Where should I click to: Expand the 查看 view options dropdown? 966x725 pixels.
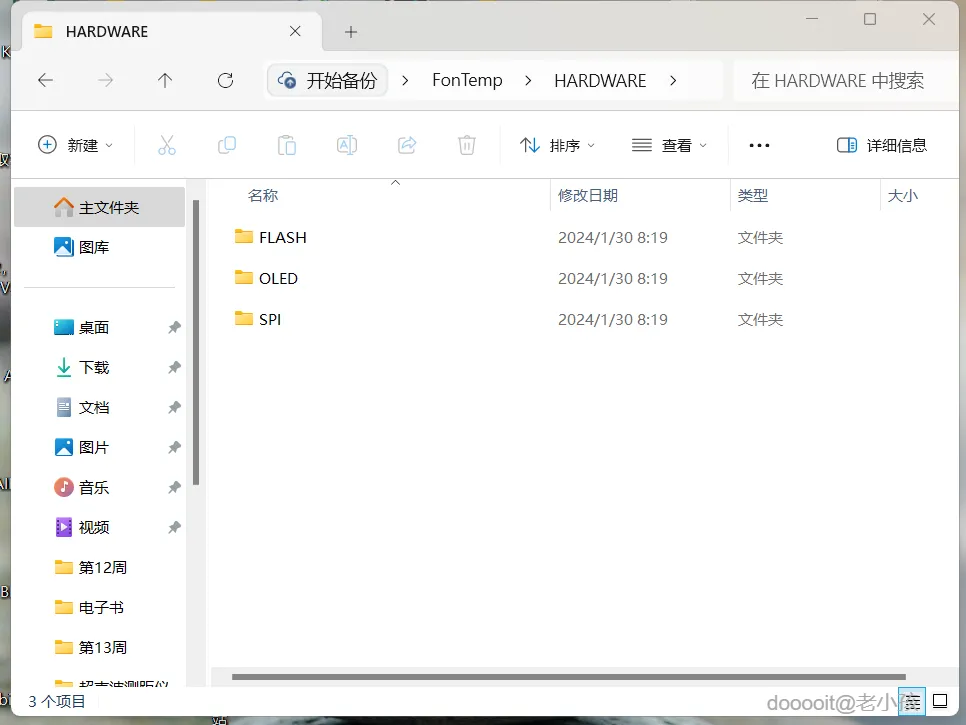(668, 145)
